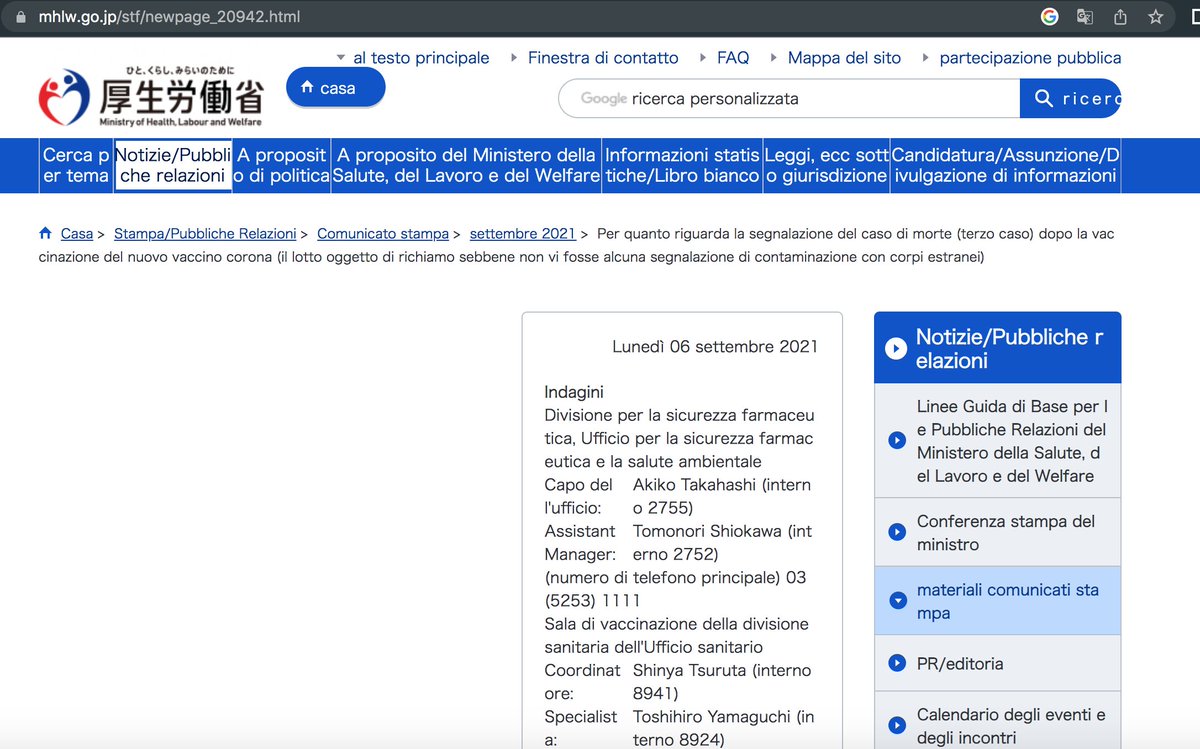Open sidebar header 'Notizie/Pubbliche relazioni'

[998, 348]
